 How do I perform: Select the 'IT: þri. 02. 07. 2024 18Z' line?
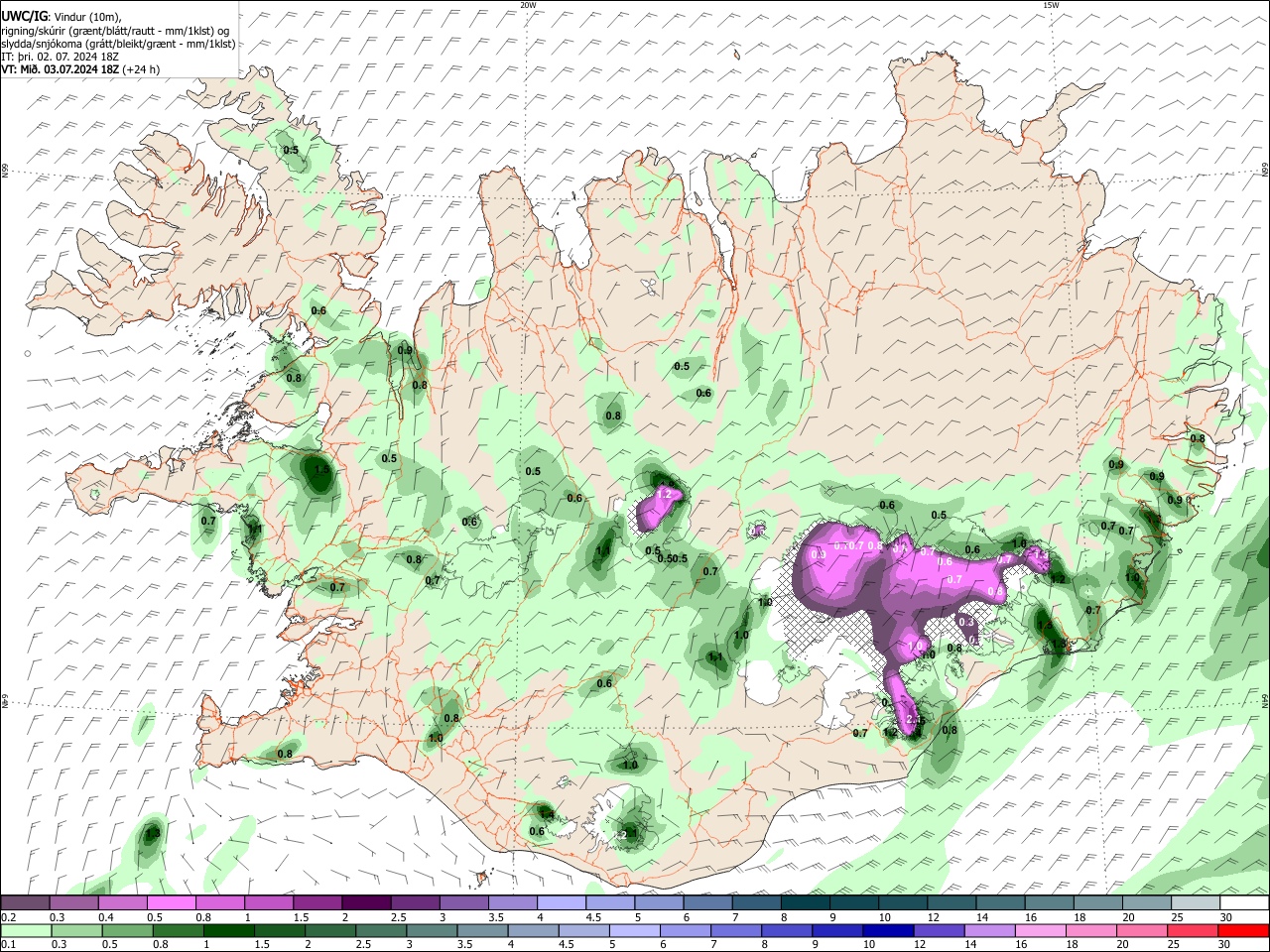[x=61, y=57]
